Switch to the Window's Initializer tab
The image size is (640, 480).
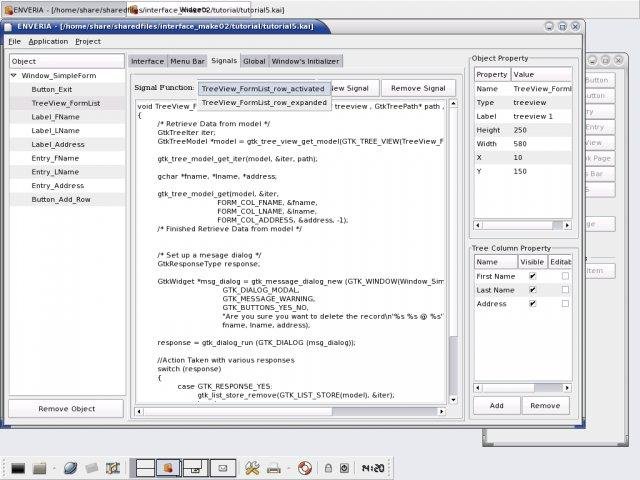click(x=306, y=61)
